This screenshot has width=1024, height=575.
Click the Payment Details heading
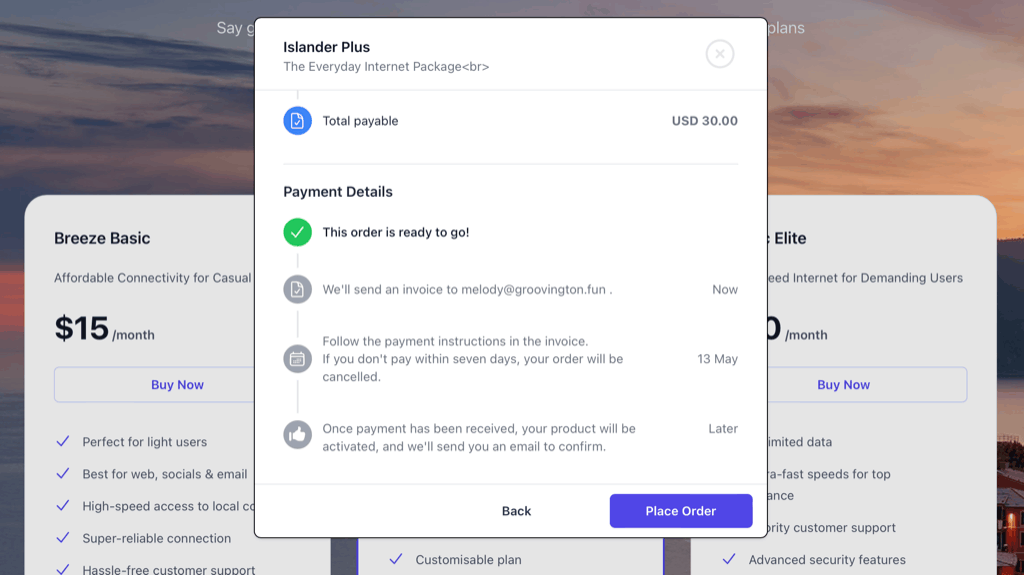coord(338,192)
